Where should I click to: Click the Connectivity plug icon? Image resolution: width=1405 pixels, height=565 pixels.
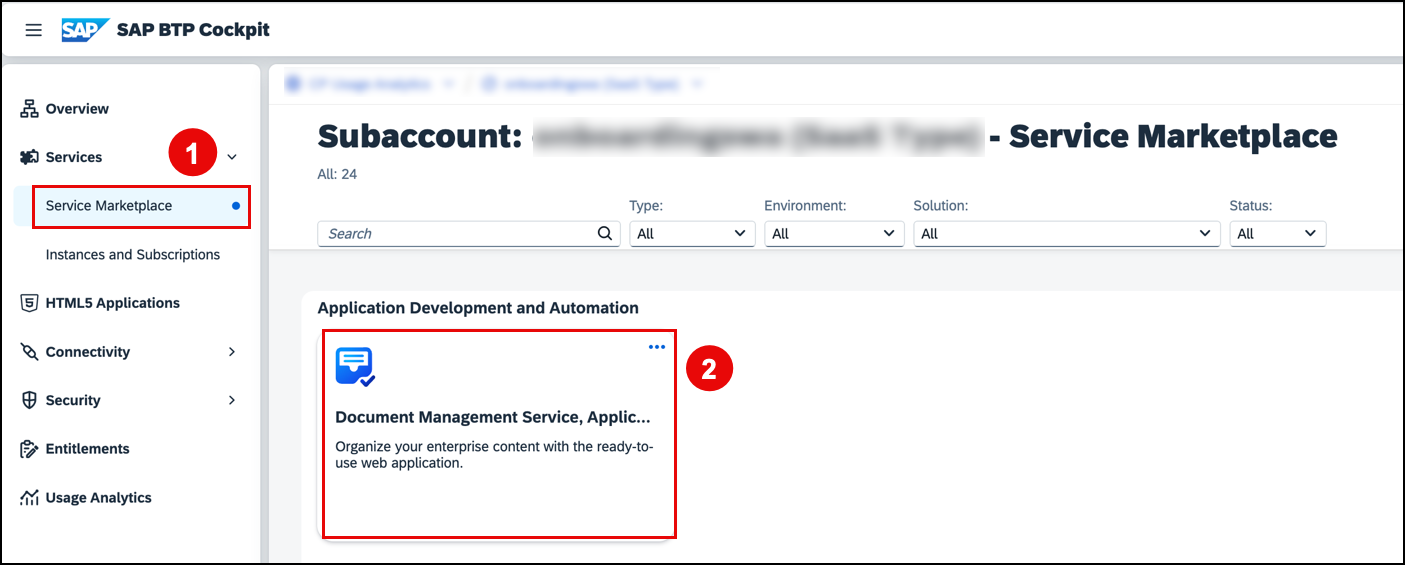pos(29,352)
